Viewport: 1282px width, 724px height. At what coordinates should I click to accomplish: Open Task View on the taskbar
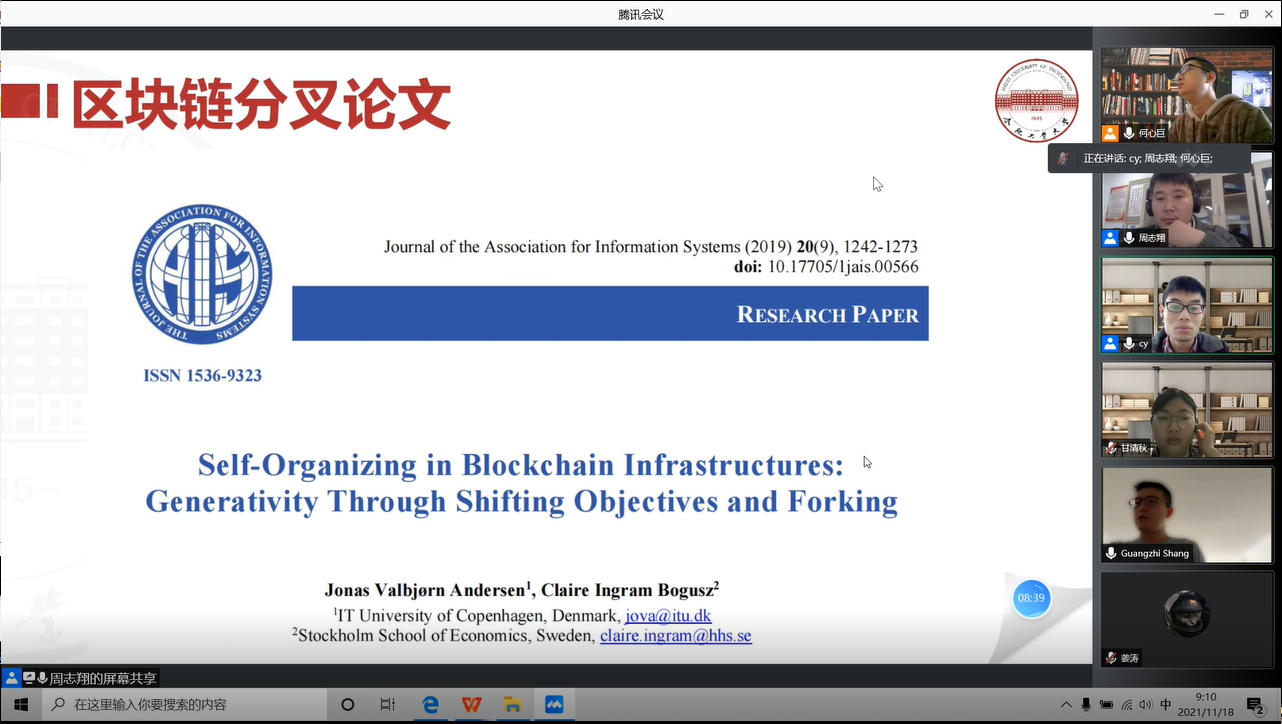(x=388, y=704)
